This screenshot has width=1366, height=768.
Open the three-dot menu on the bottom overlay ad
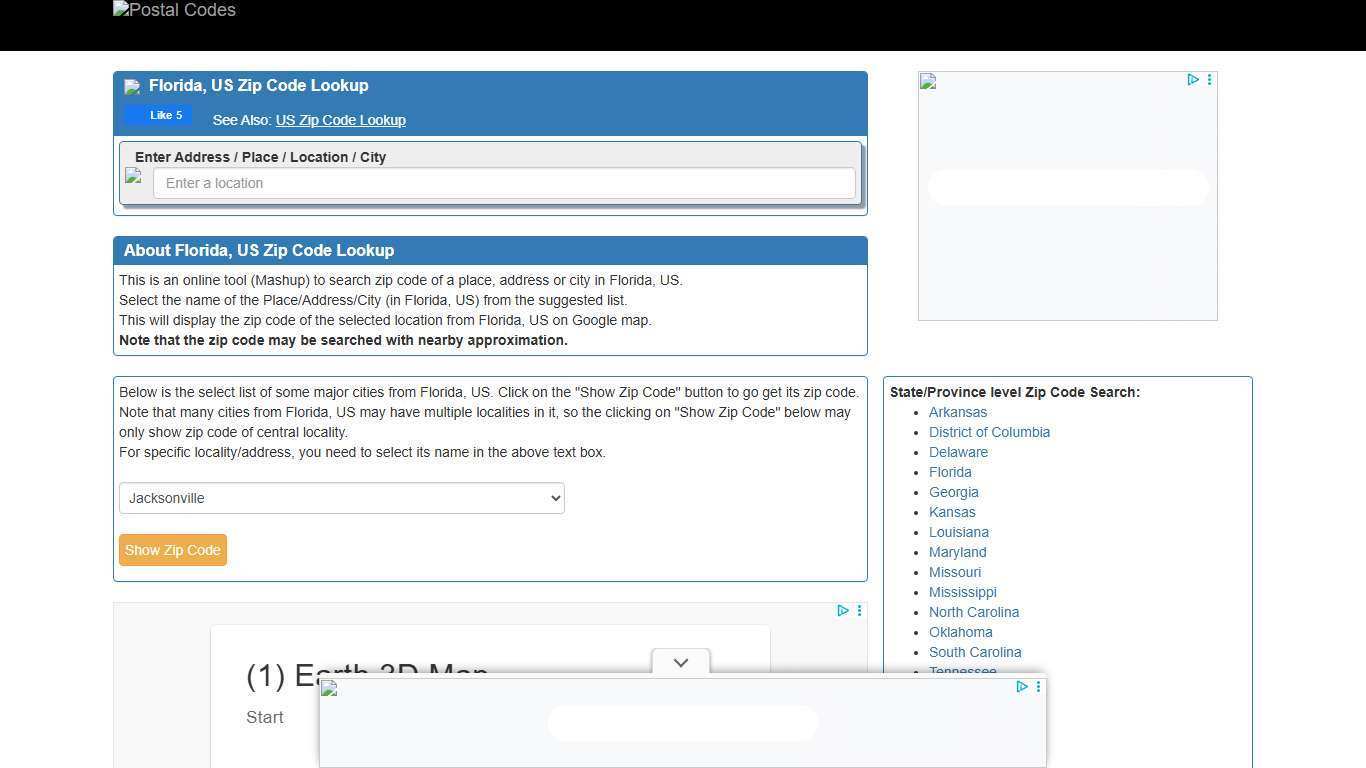coord(1038,687)
